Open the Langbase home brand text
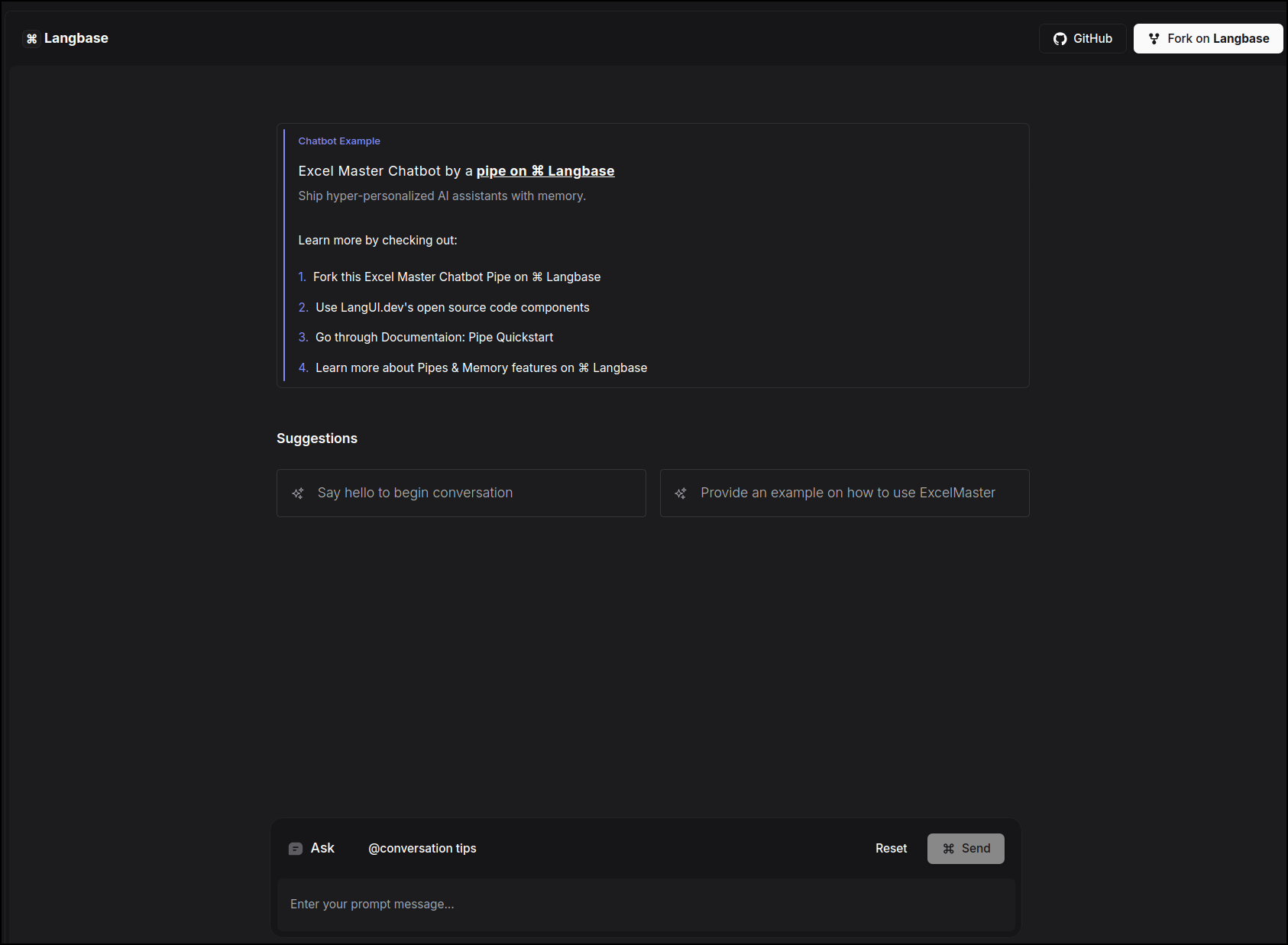The height and width of the screenshot is (945, 1288). [76, 38]
